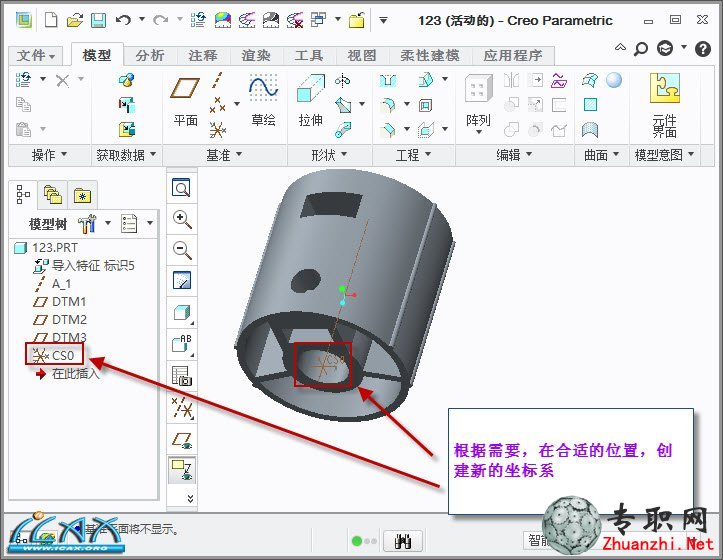Toggle annotation display AB icon

coord(181,344)
